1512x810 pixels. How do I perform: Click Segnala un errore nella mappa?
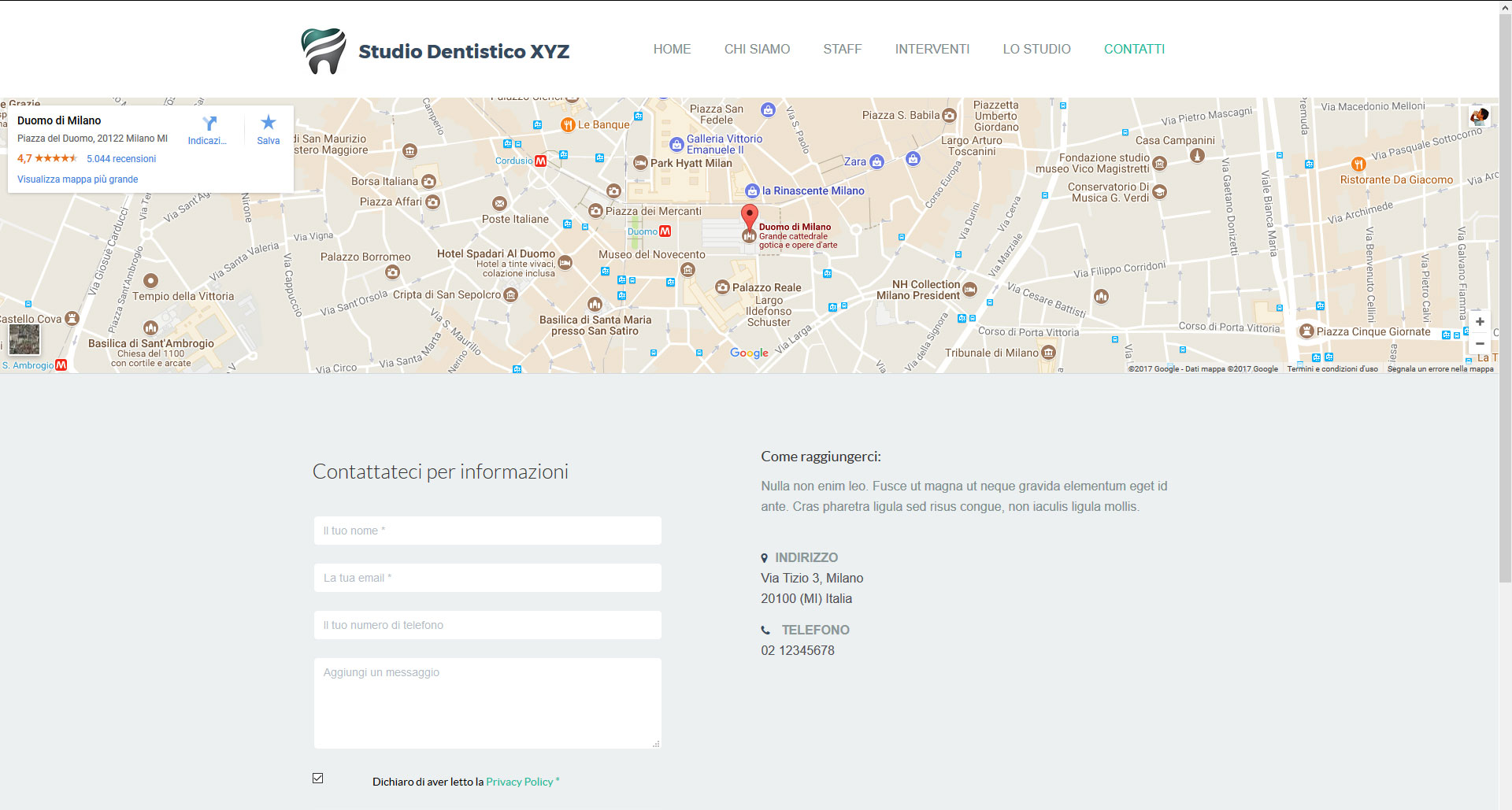tap(1440, 369)
